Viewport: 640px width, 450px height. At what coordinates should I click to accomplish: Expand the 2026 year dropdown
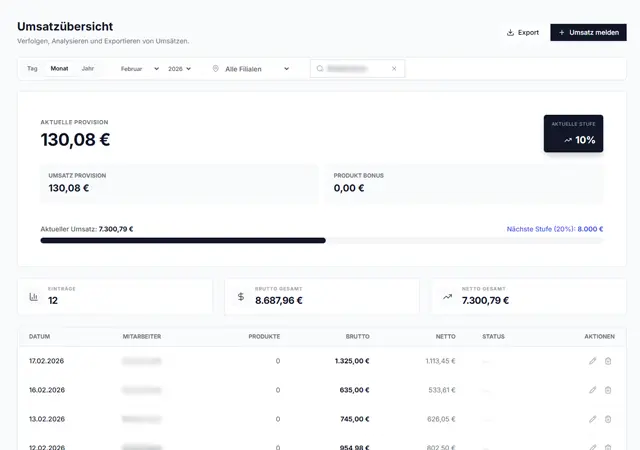coord(182,69)
